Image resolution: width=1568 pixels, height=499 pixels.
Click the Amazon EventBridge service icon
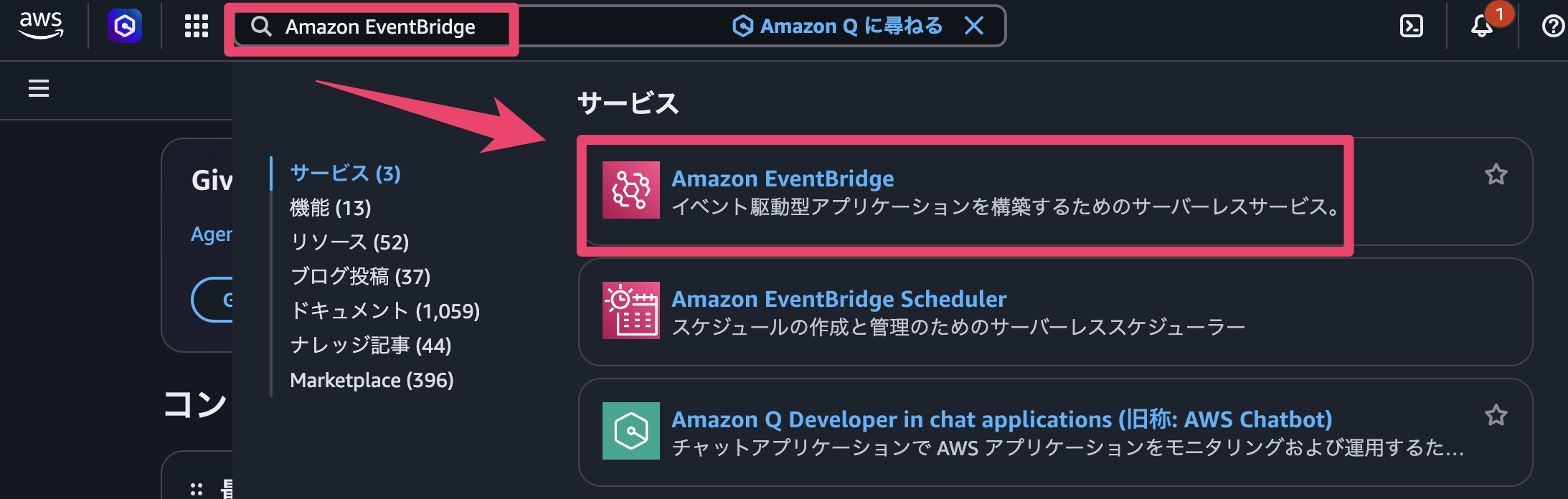point(631,190)
